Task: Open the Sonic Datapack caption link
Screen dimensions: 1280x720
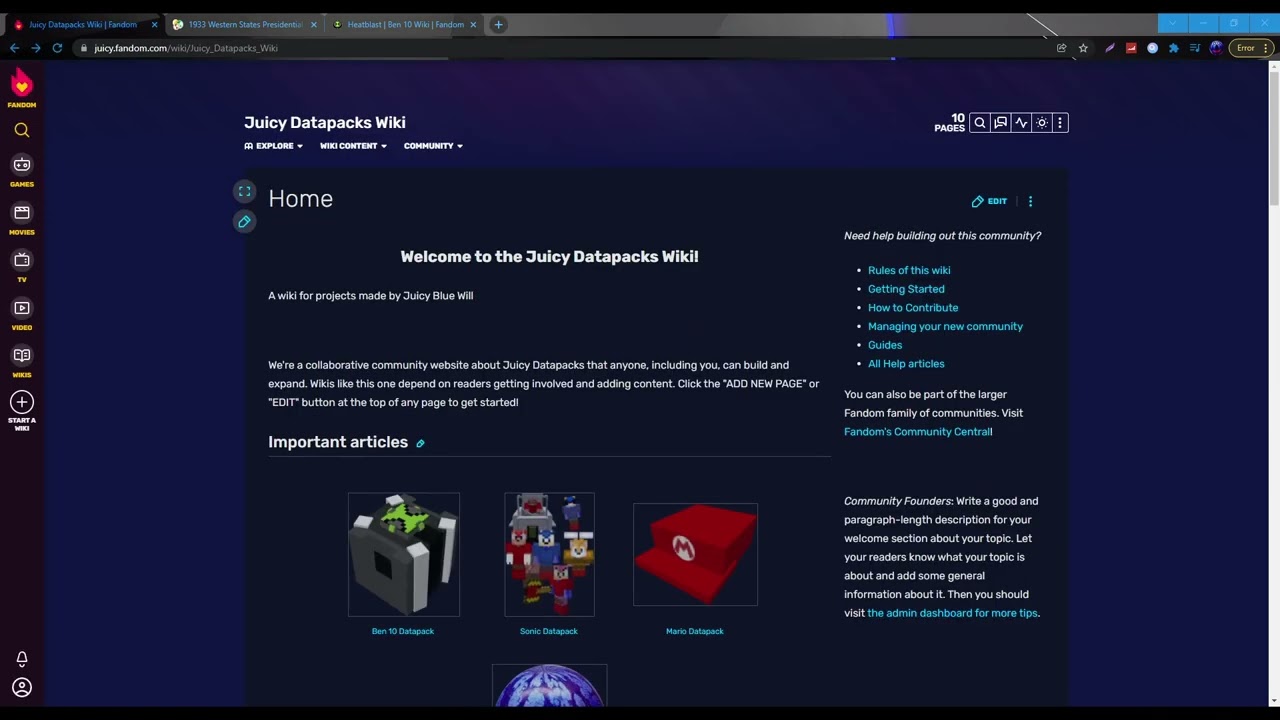Action: pyautogui.click(x=549, y=631)
